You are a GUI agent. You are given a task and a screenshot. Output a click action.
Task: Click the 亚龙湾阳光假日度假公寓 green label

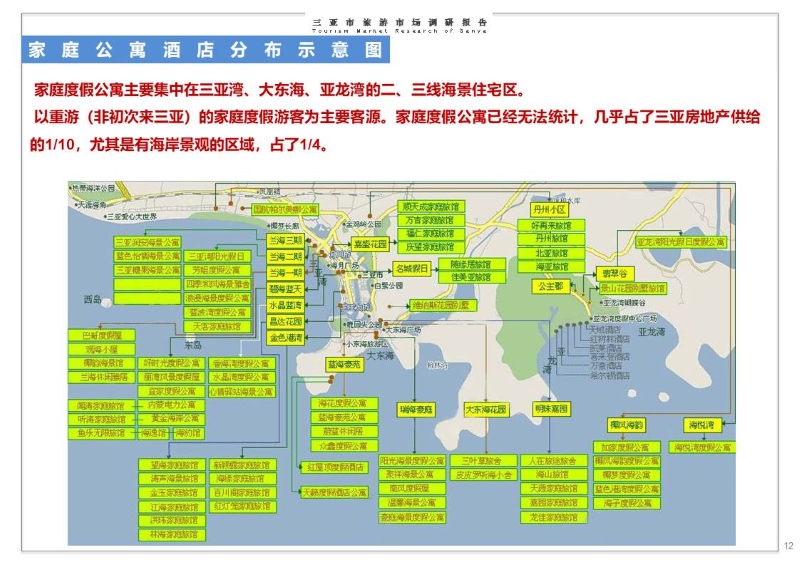[681, 241]
